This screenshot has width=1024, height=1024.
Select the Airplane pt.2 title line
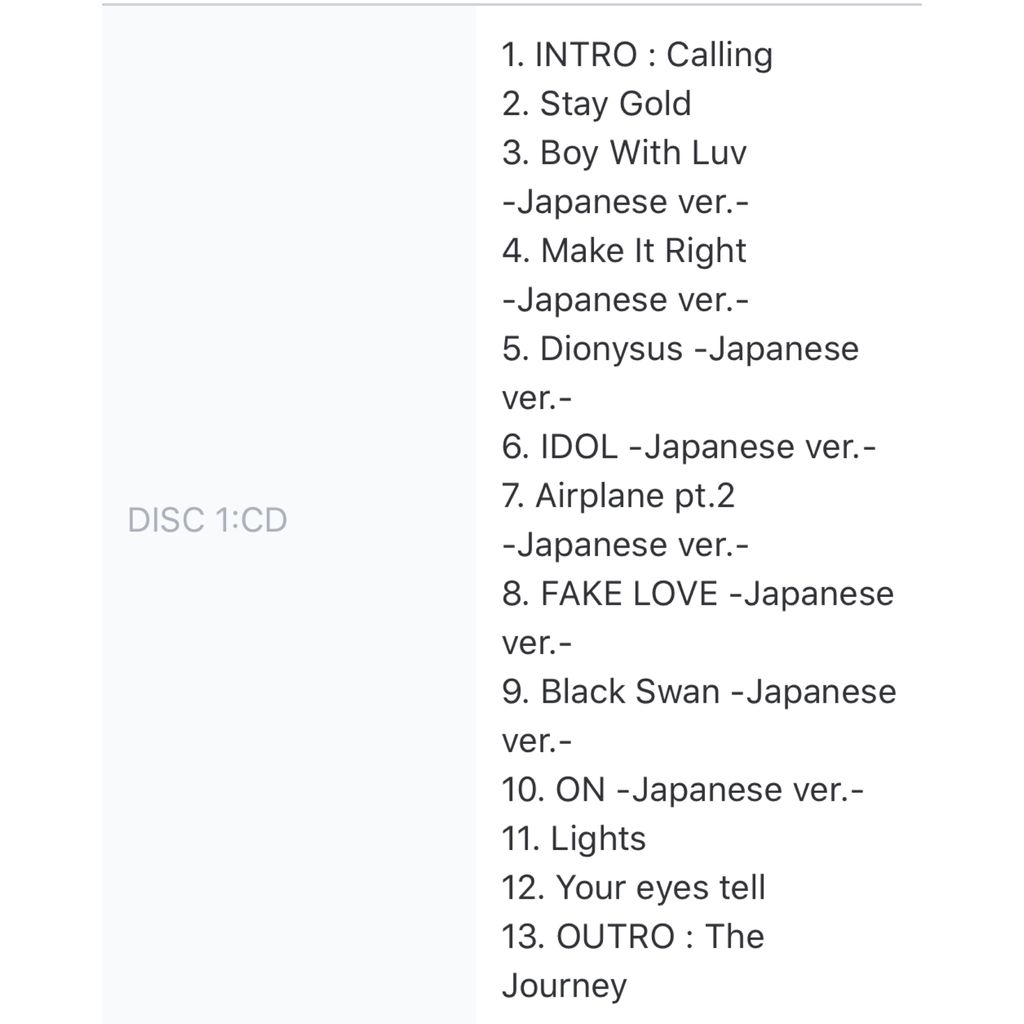619,496
